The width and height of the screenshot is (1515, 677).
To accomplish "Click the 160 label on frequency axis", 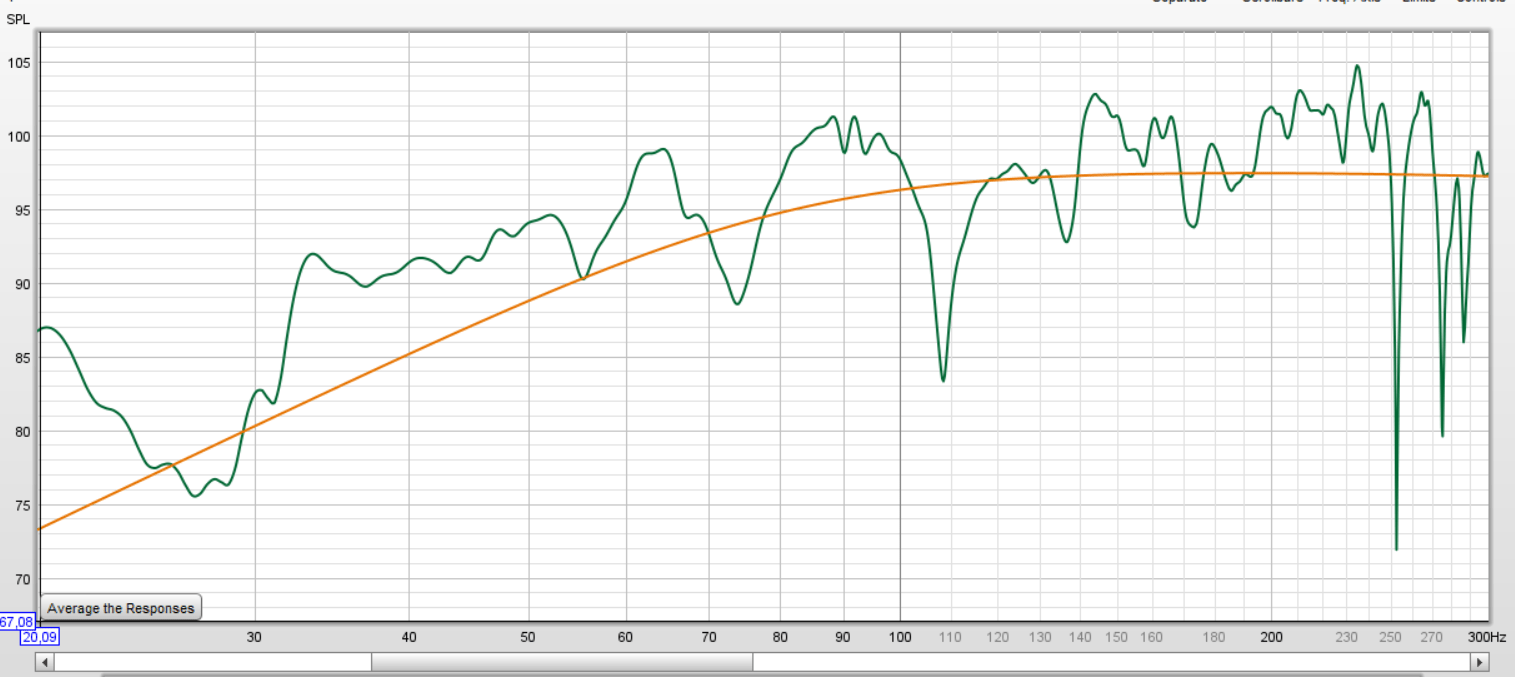I will [x=1152, y=637].
